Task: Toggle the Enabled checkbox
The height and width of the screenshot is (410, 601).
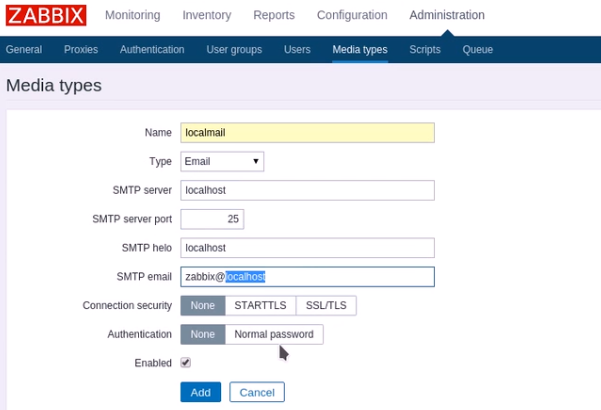Action: (x=186, y=362)
